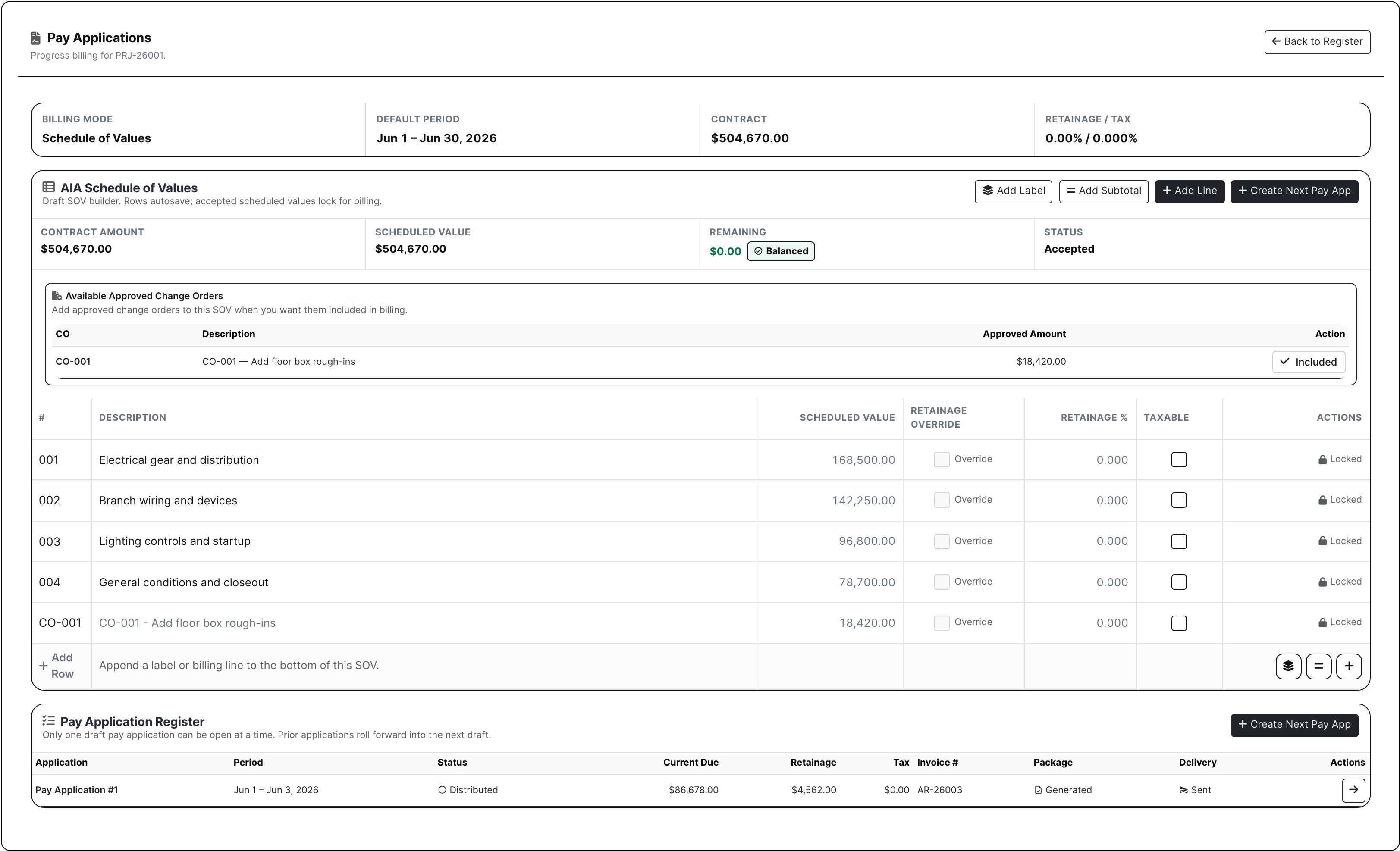
Task: Click the $4,562.00 retainage value
Action: 813,790
